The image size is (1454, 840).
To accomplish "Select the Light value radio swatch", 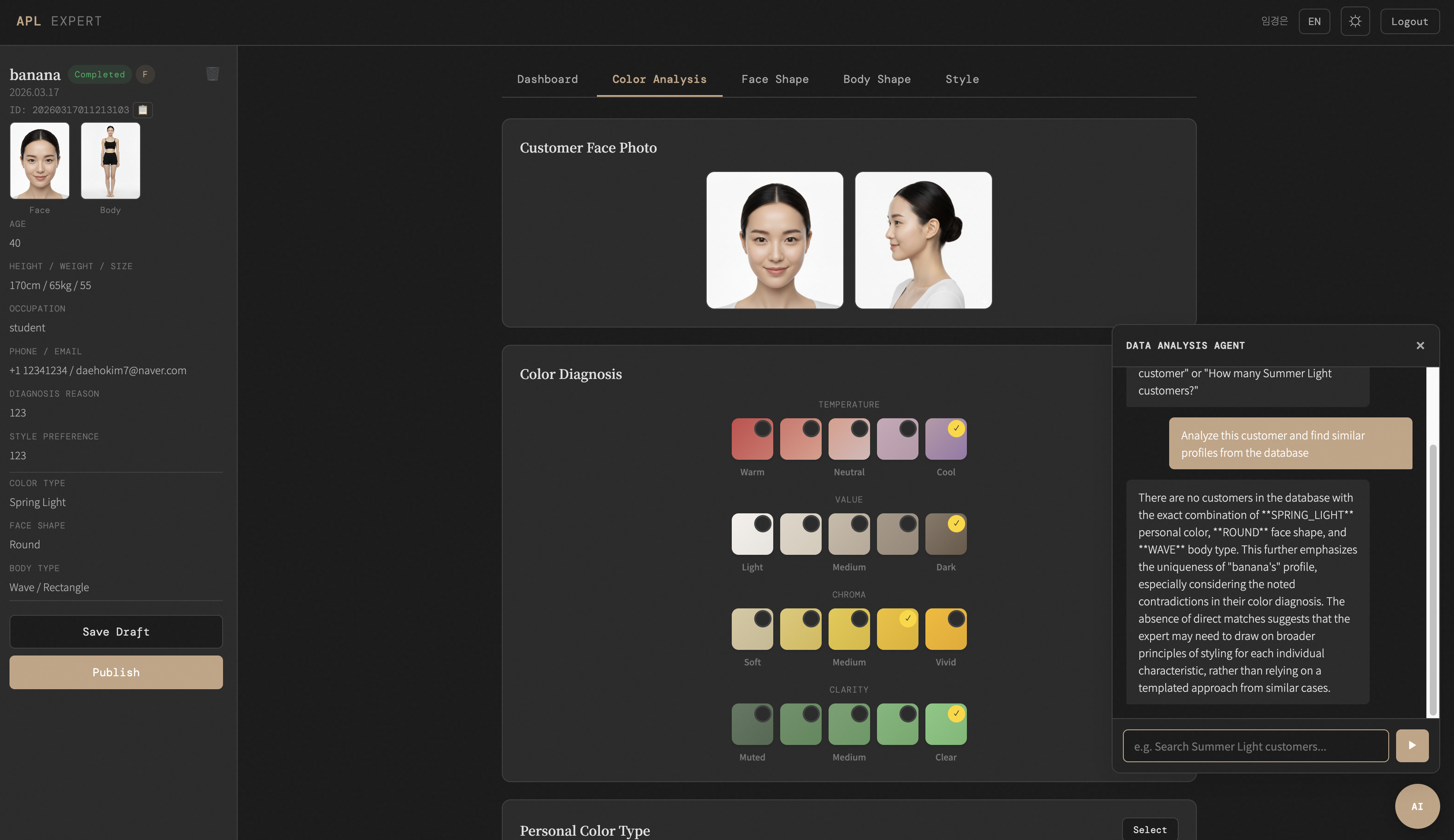I will 752,534.
